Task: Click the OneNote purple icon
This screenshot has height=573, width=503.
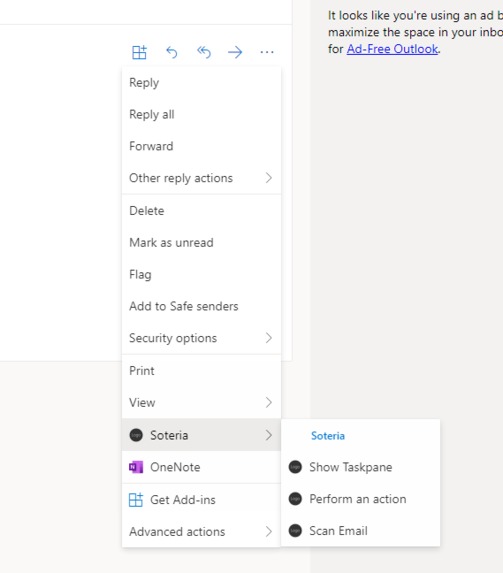Action: tap(136, 467)
